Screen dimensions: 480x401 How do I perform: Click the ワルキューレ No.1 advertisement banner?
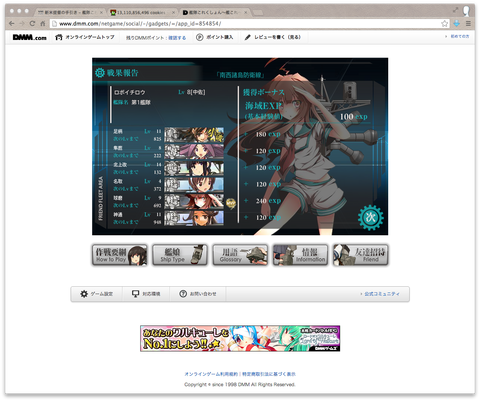tap(240, 338)
